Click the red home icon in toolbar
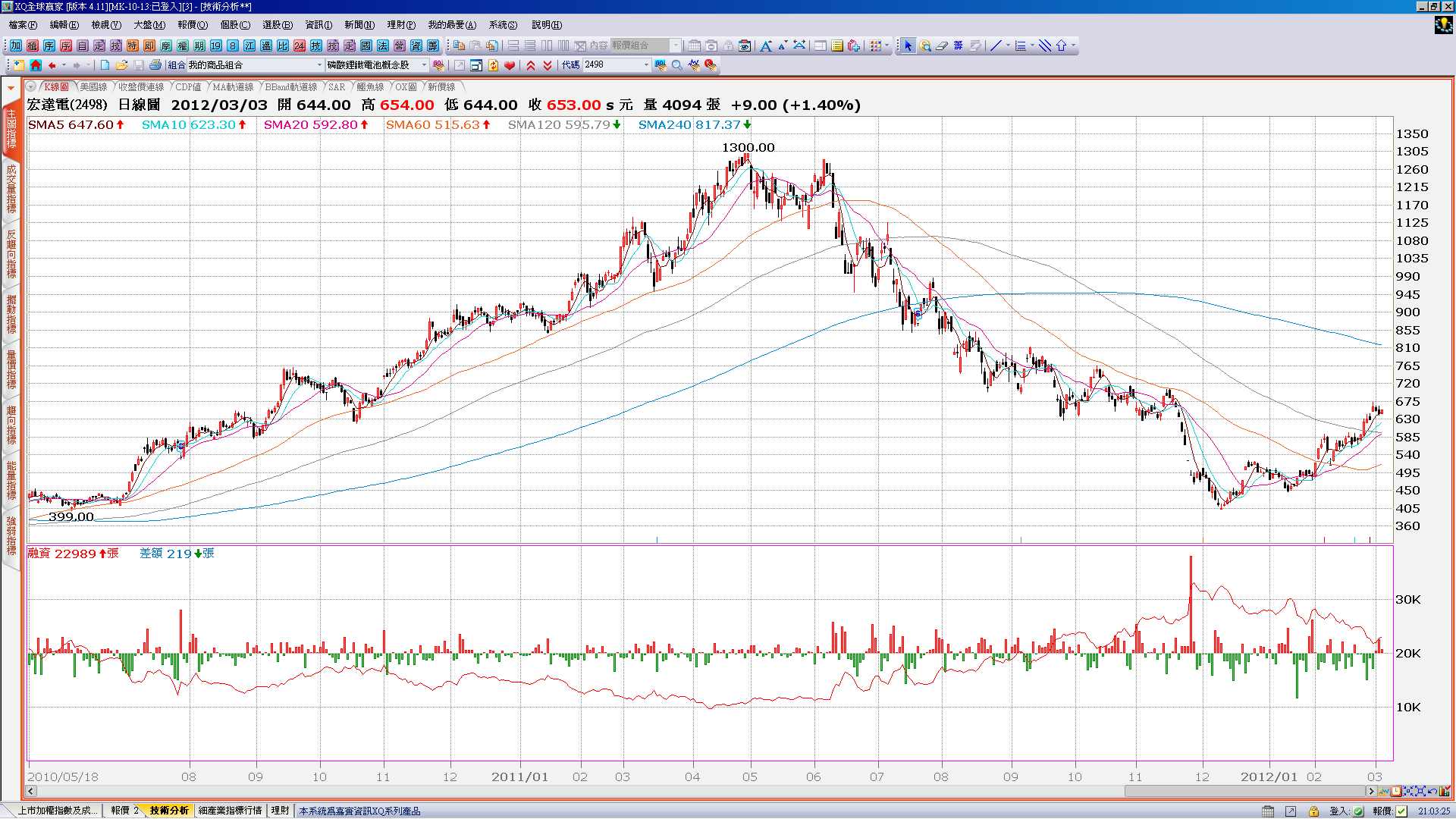This screenshot has width=1456, height=819. pyautogui.click(x=36, y=65)
